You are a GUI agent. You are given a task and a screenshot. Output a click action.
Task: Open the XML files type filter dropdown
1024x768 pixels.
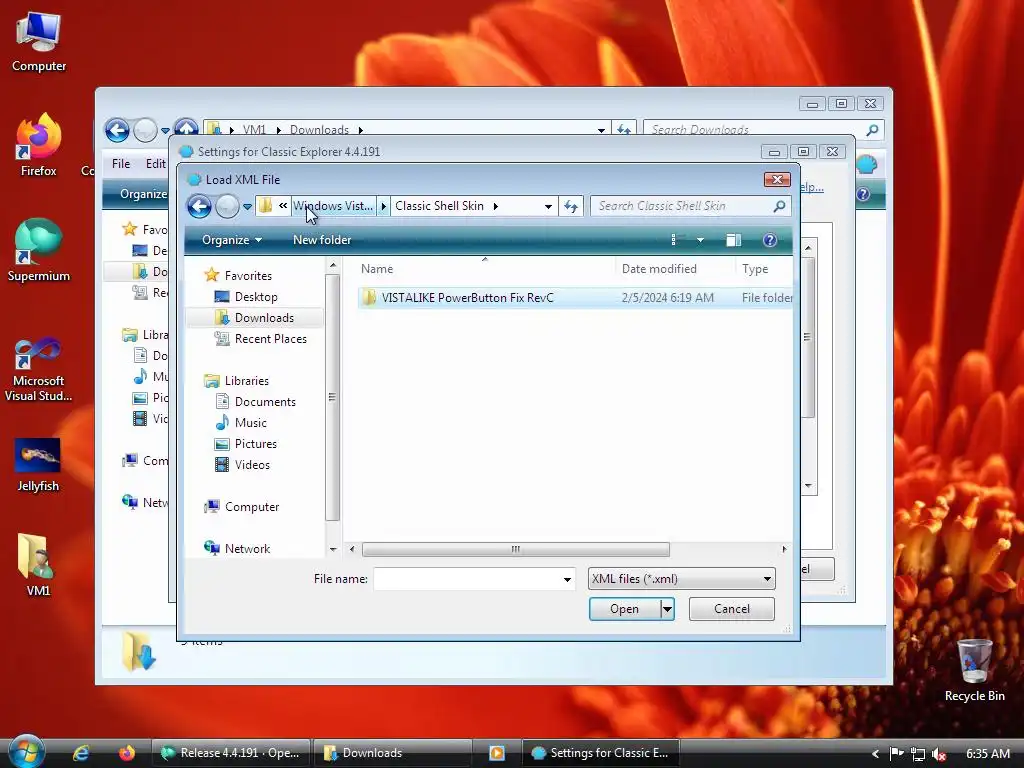[767, 579]
